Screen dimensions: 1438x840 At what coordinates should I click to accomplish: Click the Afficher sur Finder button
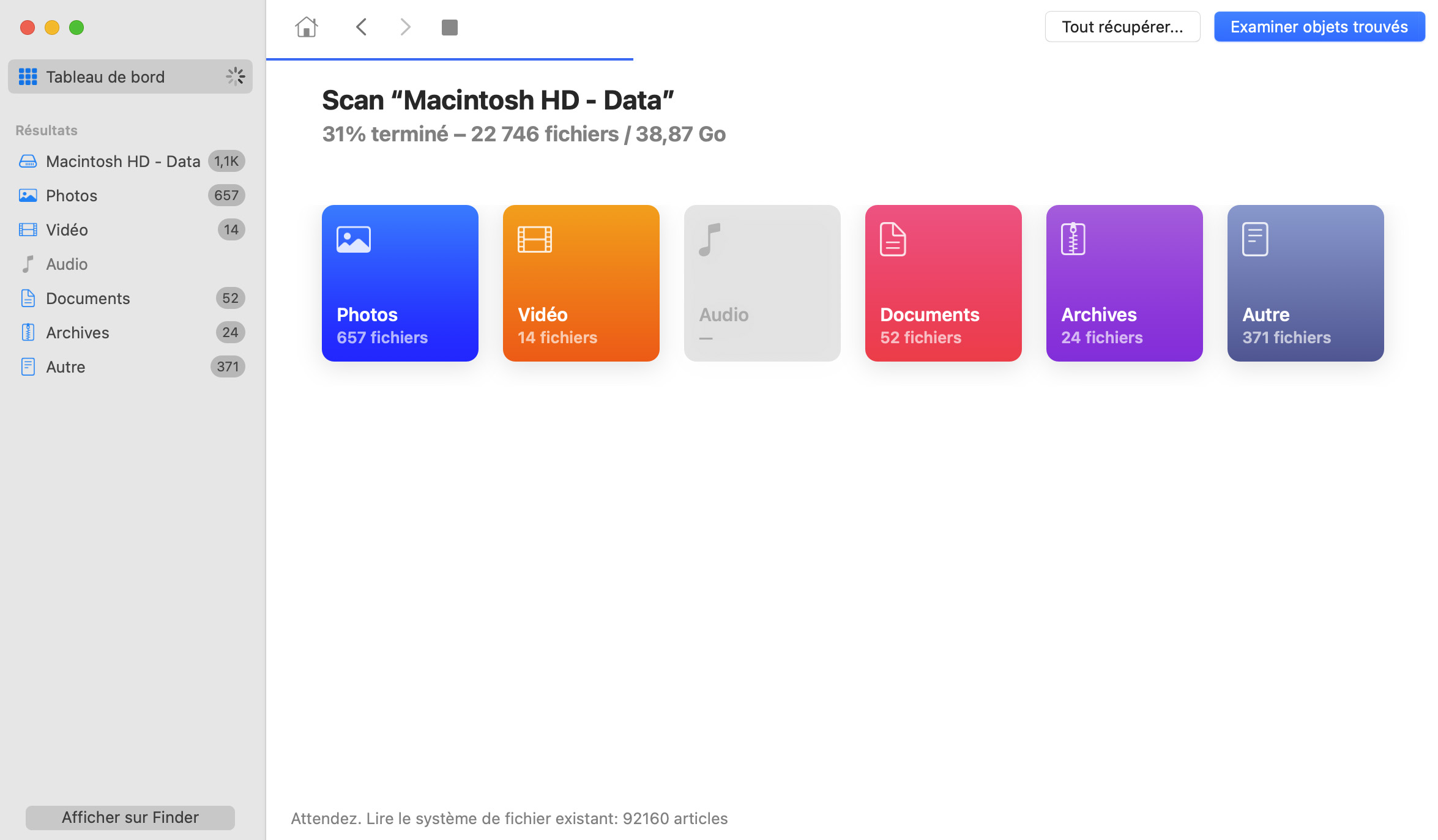tap(130, 817)
